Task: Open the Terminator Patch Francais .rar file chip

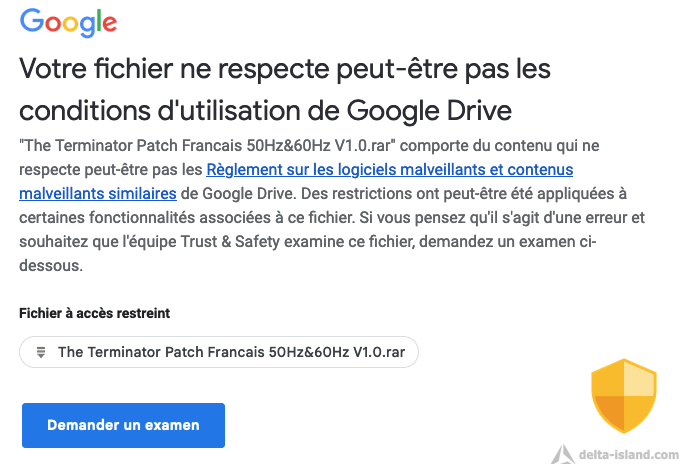Action: pos(219,352)
